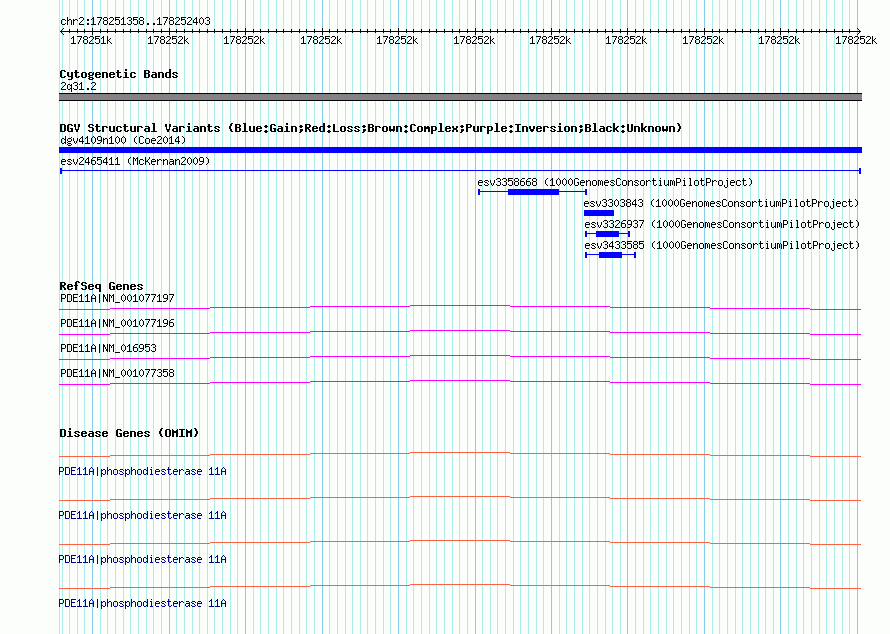Open the first PDE11A|phosphodiesterase 11A OMIM link
The height and width of the screenshot is (634, 890).
[142, 472]
